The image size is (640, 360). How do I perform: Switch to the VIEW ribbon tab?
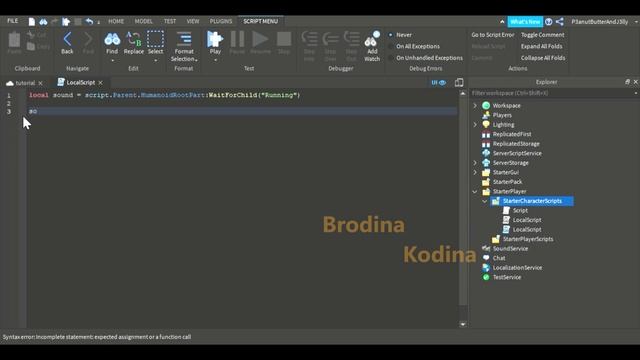click(193, 21)
